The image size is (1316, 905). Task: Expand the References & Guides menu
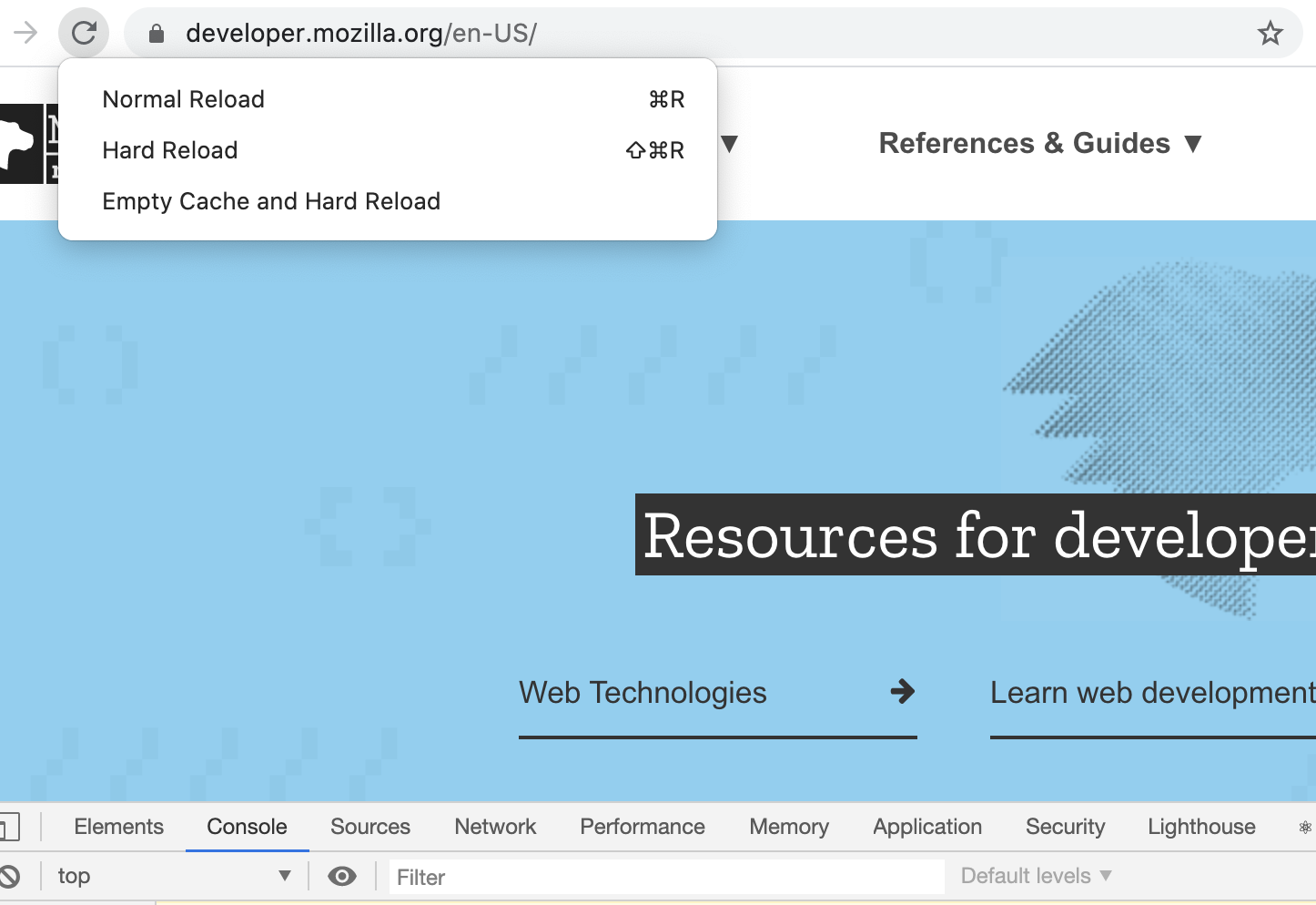1040,143
